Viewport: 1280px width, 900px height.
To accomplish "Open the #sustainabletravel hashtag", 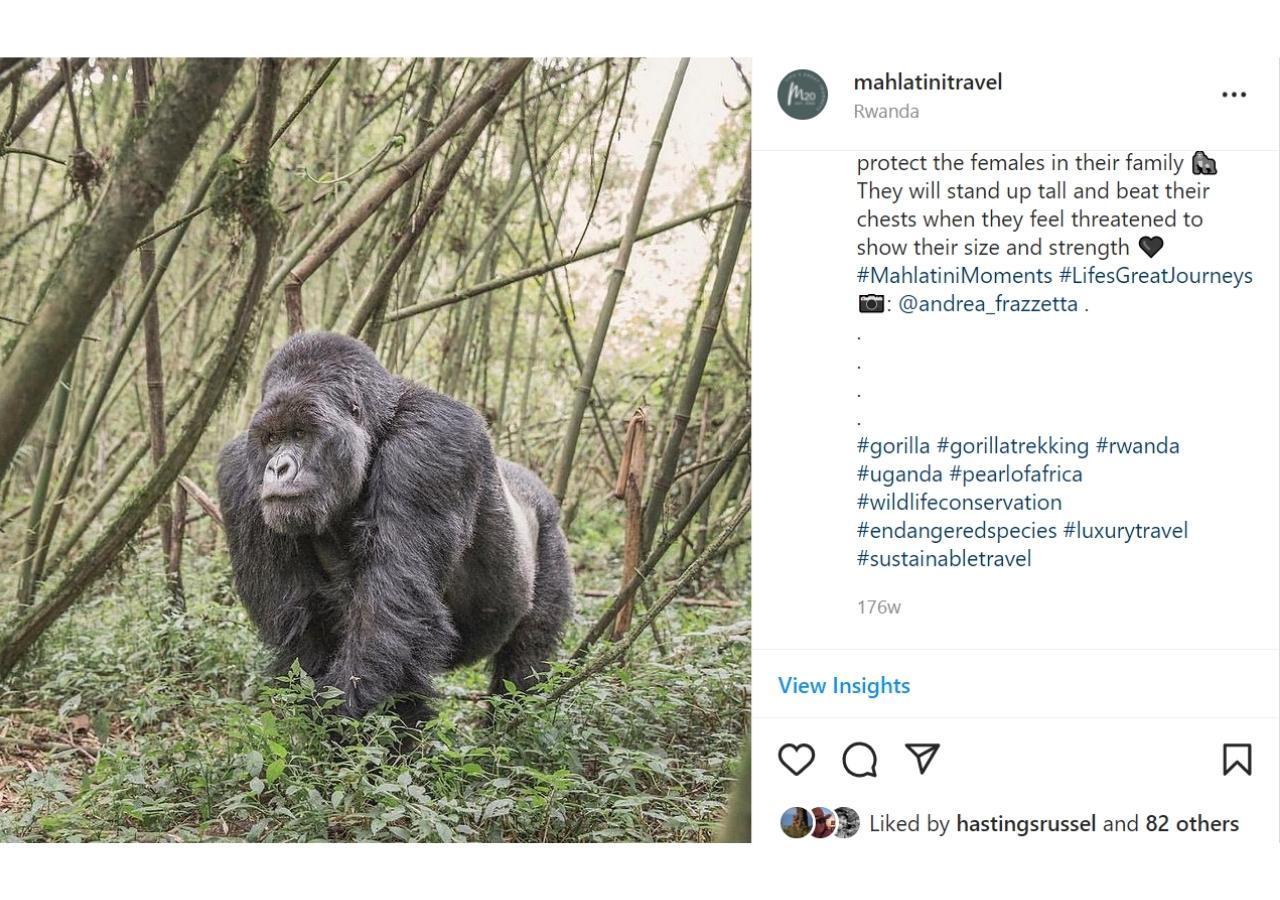I will click(943, 559).
